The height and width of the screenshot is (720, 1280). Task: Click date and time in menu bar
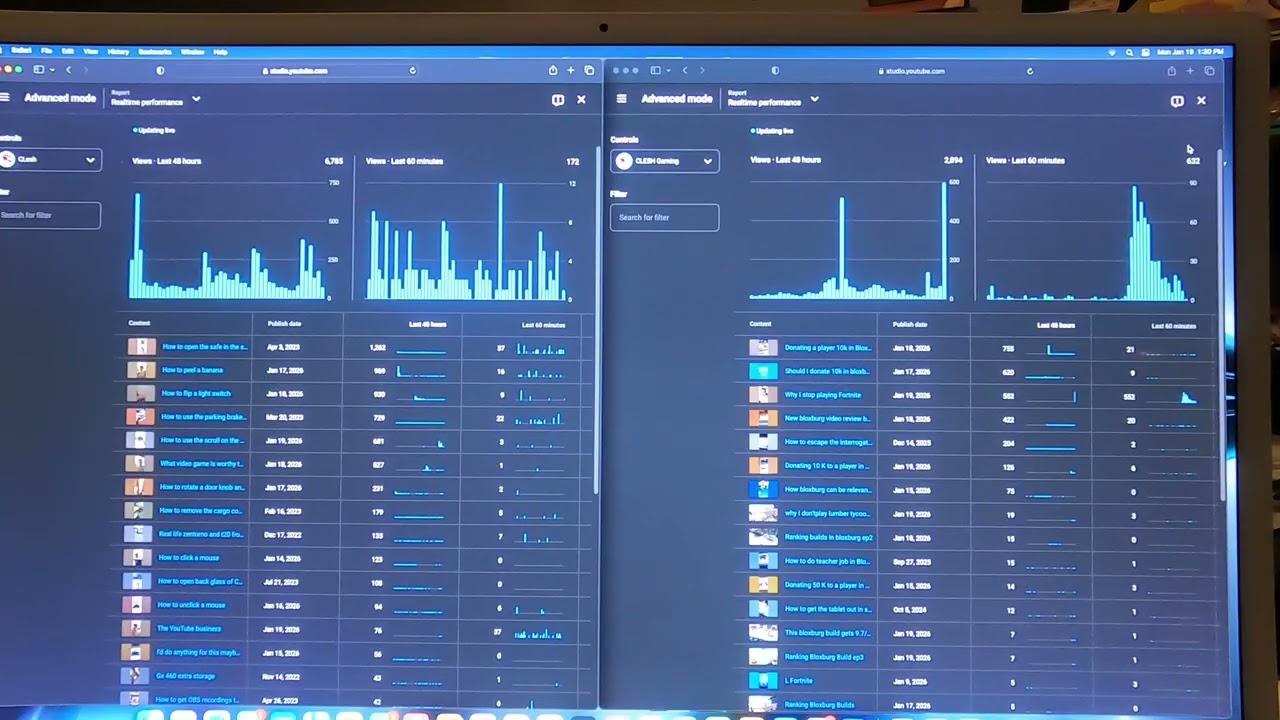tap(1190, 52)
